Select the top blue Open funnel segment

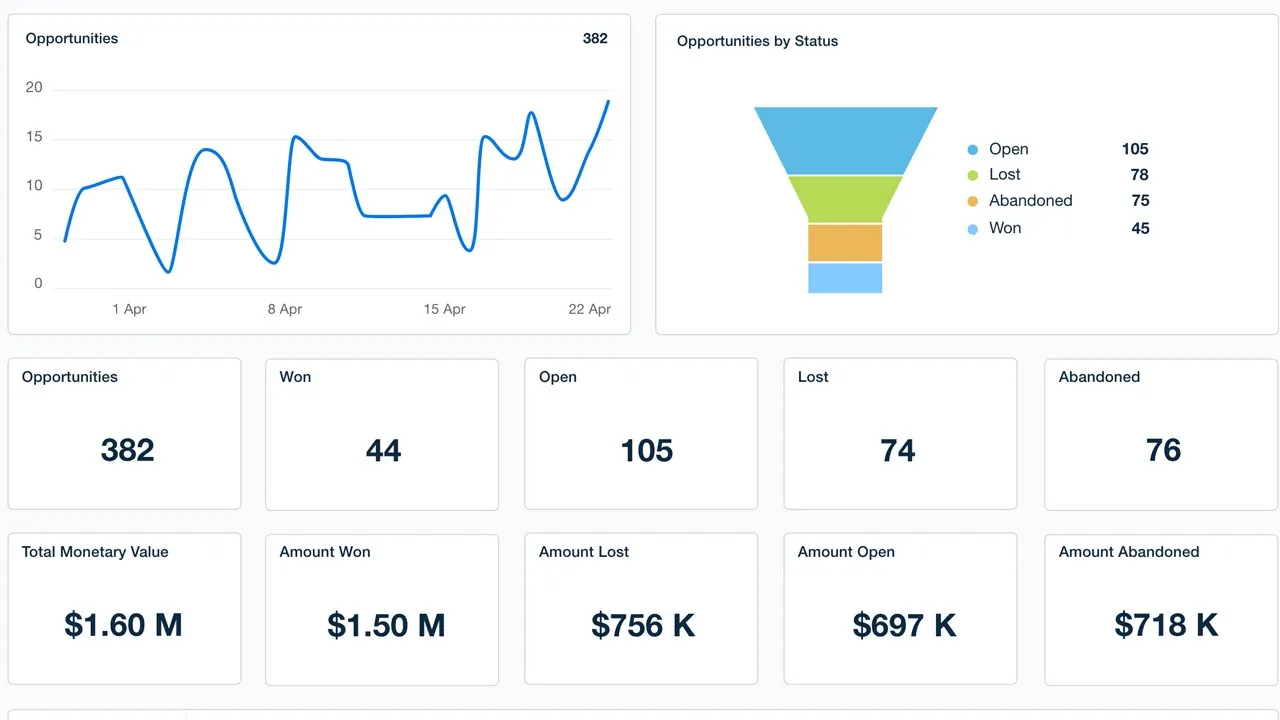pyautogui.click(x=845, y=141)
